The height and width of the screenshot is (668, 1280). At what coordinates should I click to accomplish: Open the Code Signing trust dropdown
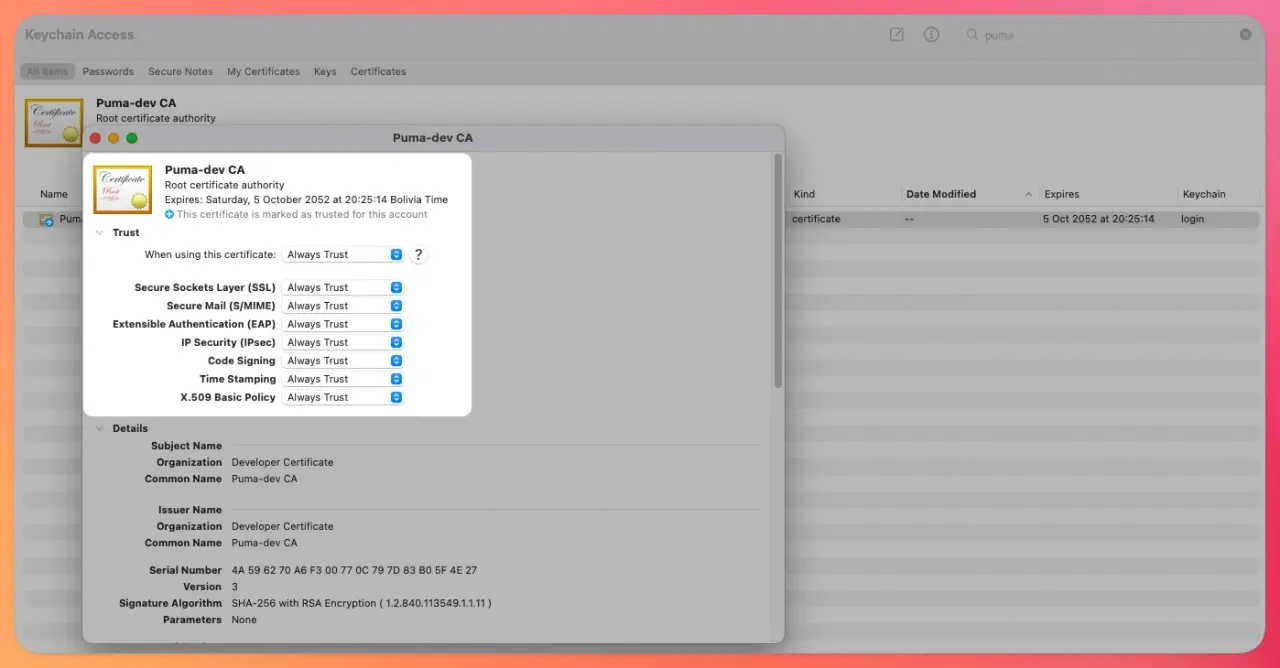[343, 360]
